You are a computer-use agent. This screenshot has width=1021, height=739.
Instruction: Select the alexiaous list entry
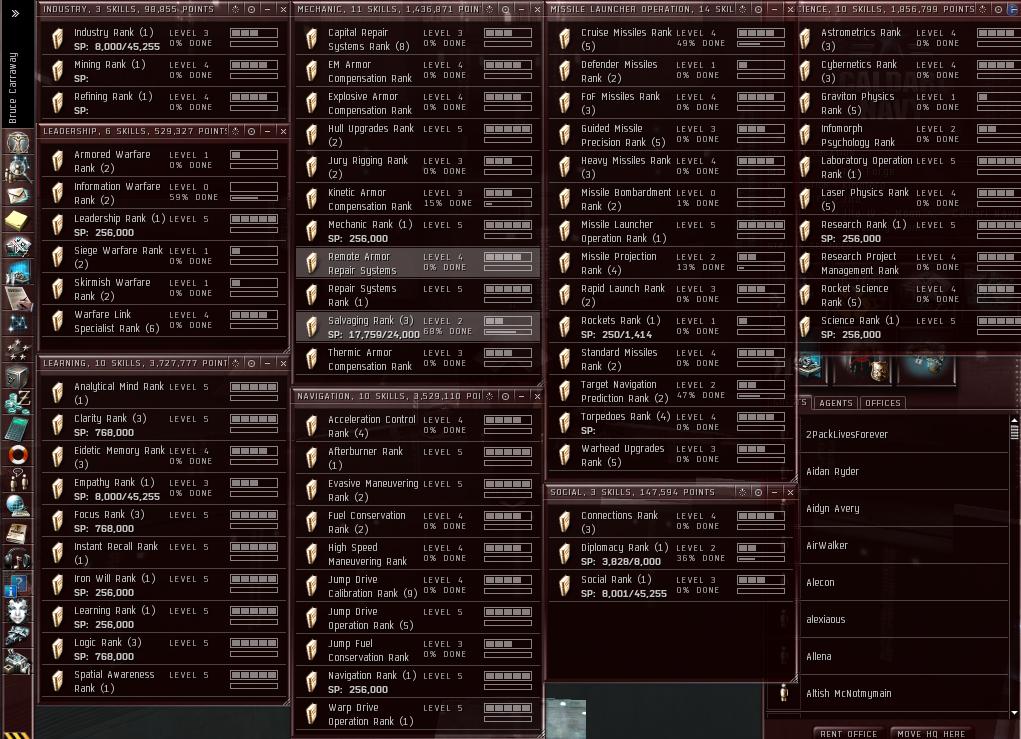(x=904, y=619)
